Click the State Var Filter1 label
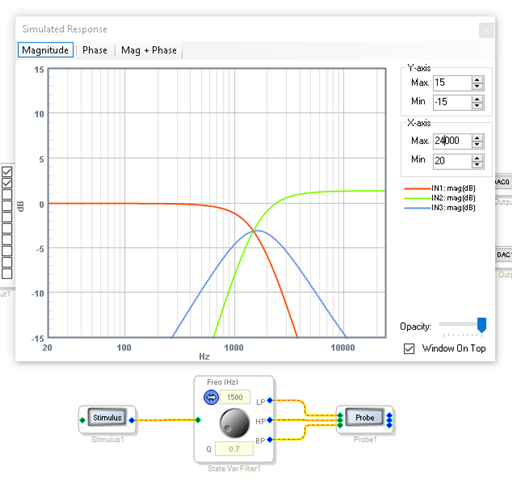Image resolution: width=512 pixels, height=480 pixels. (234, 469)
